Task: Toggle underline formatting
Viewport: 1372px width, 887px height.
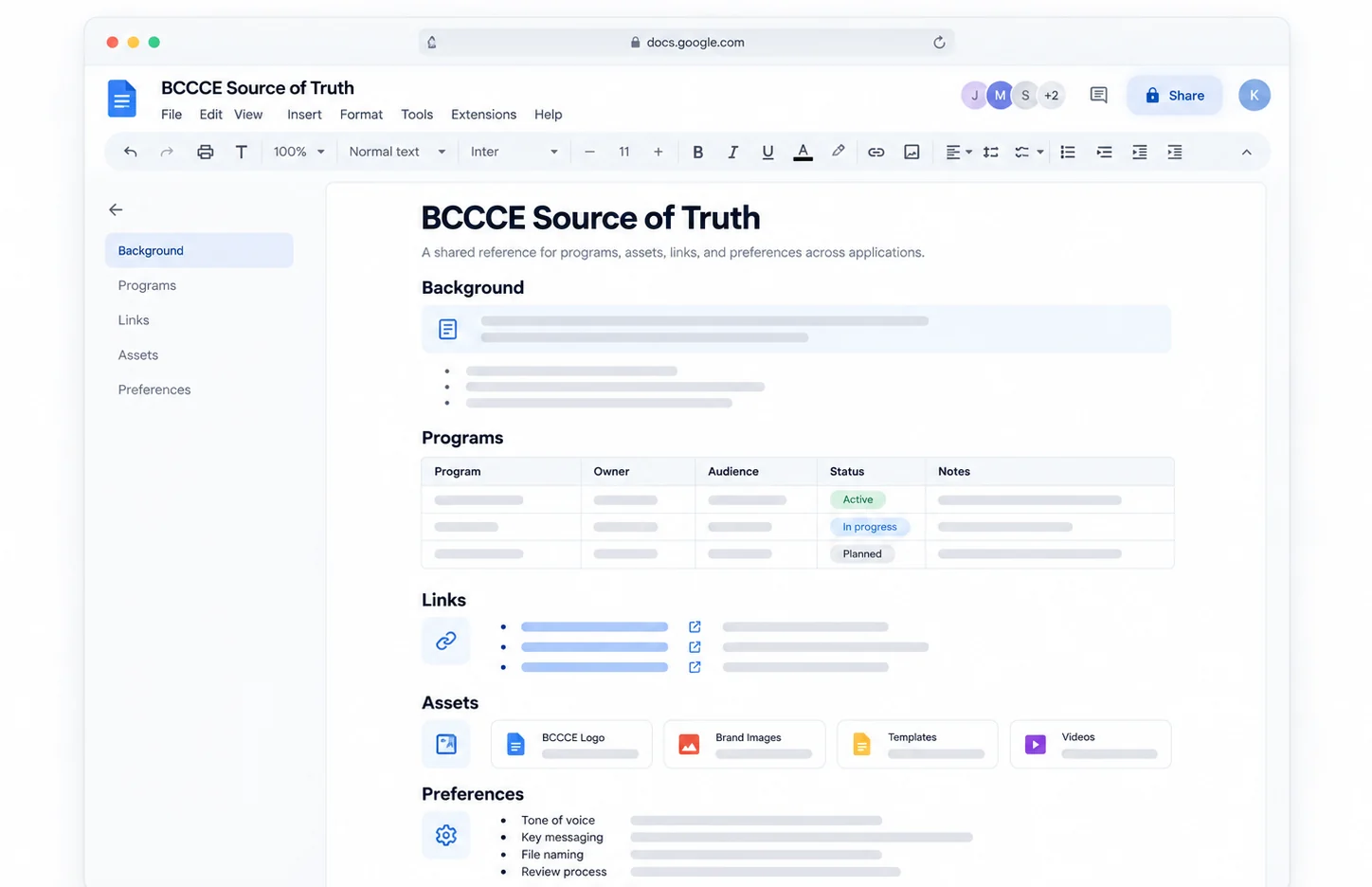Action: click(767, 152)
